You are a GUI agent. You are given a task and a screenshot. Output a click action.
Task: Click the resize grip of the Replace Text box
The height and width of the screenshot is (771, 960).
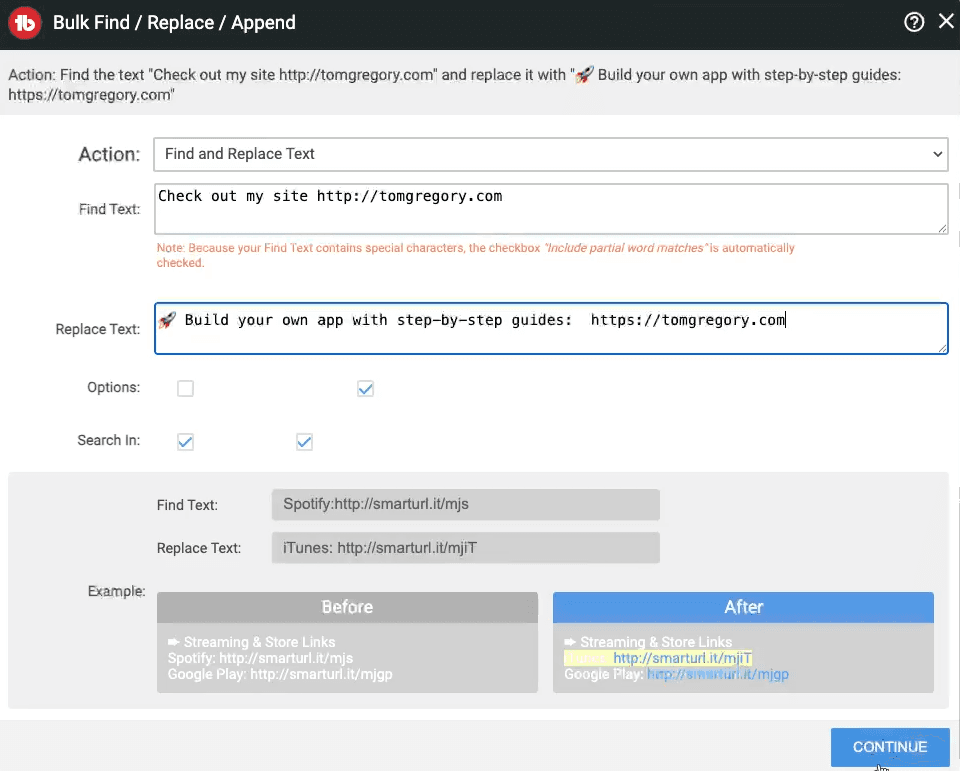(941, 348)
